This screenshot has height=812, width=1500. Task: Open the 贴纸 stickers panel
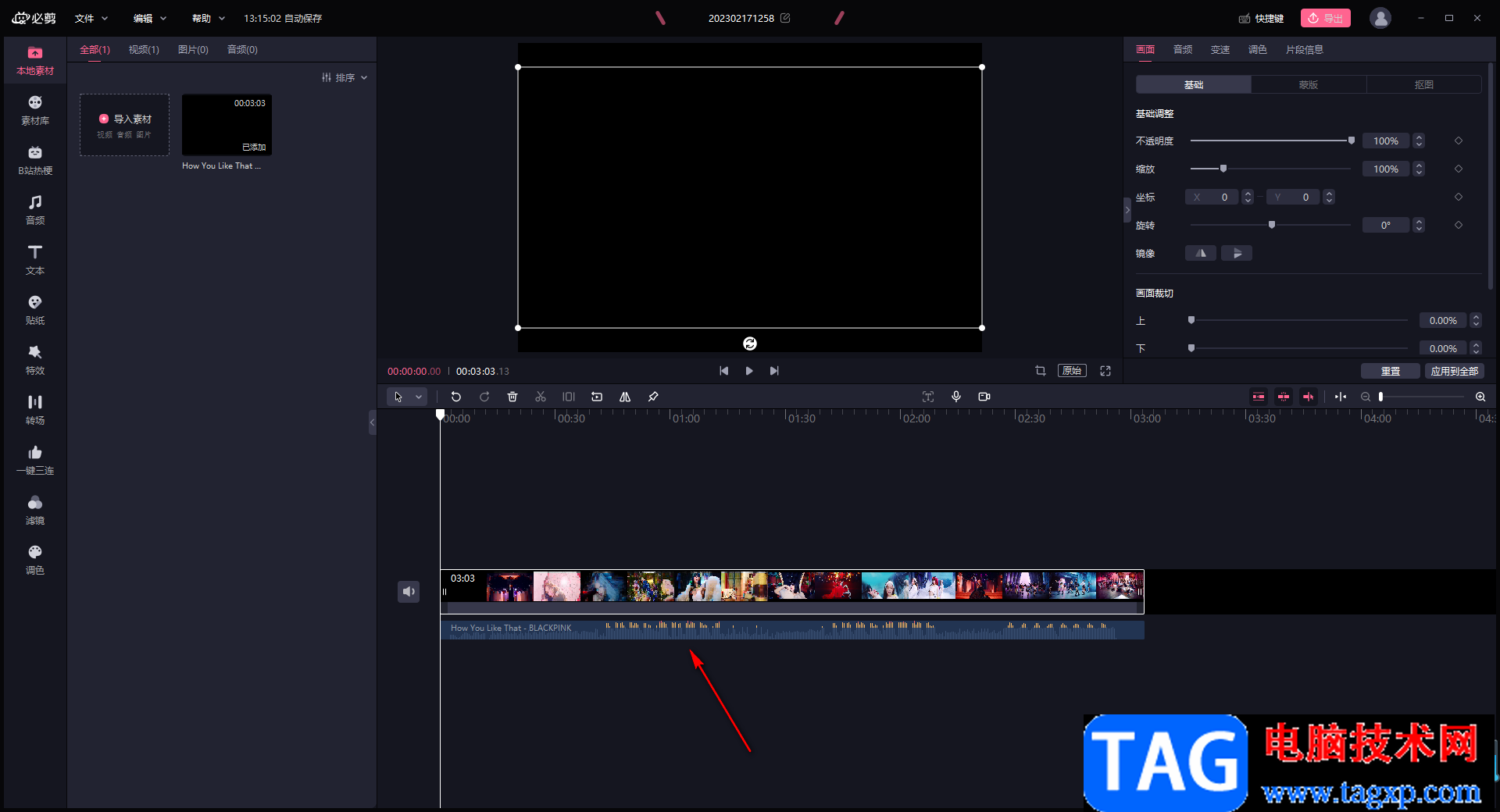(x=35, y=311)
